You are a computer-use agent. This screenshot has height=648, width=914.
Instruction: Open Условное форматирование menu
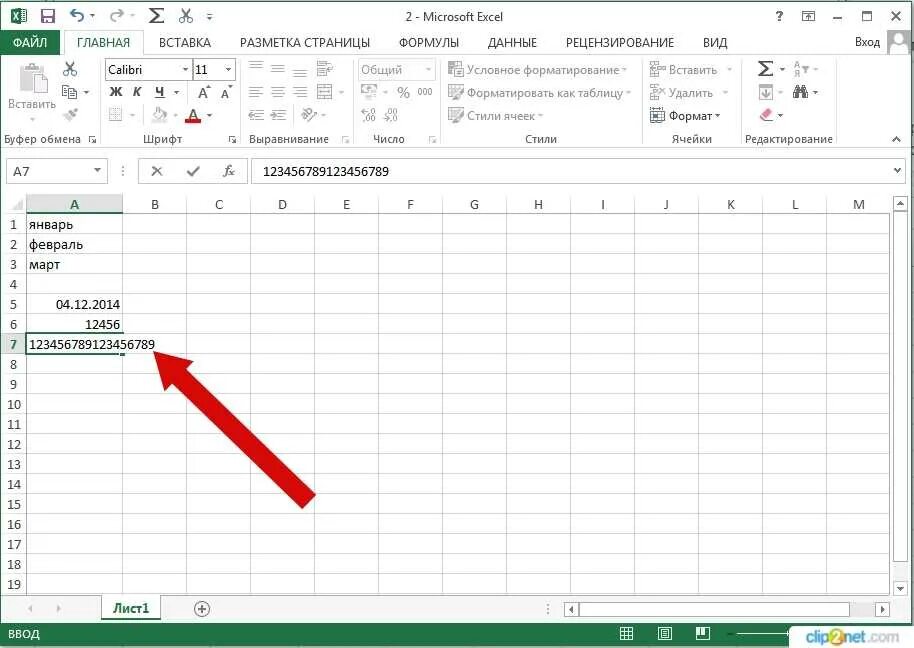(x=537, y=69)
